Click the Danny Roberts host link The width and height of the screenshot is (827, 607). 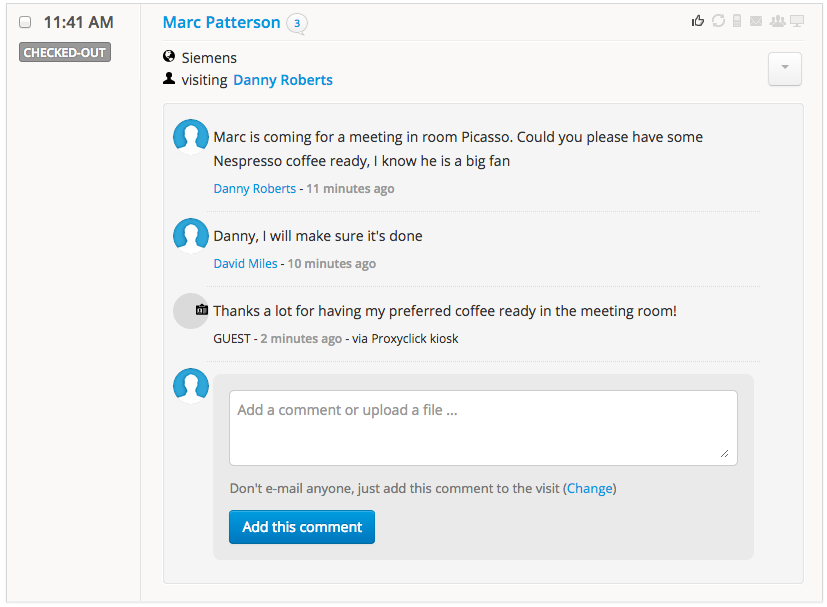click(x=283, y=80)
